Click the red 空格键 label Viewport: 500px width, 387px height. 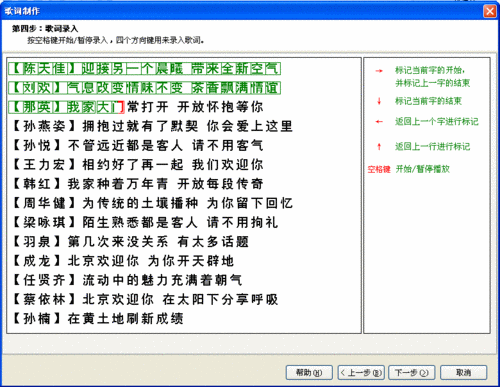click(x=379, y=169)
